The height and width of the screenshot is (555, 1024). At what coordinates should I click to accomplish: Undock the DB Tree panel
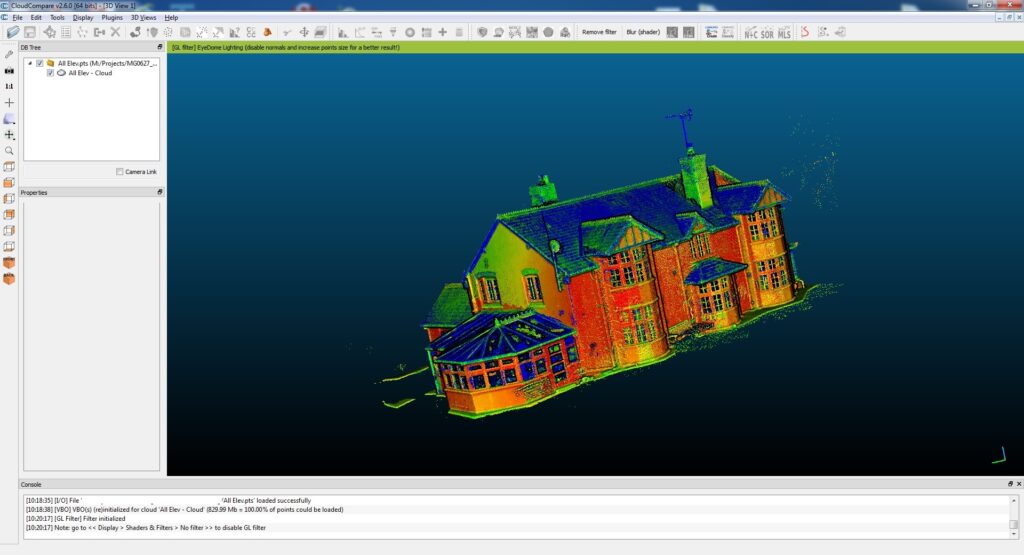click(159, 47)
